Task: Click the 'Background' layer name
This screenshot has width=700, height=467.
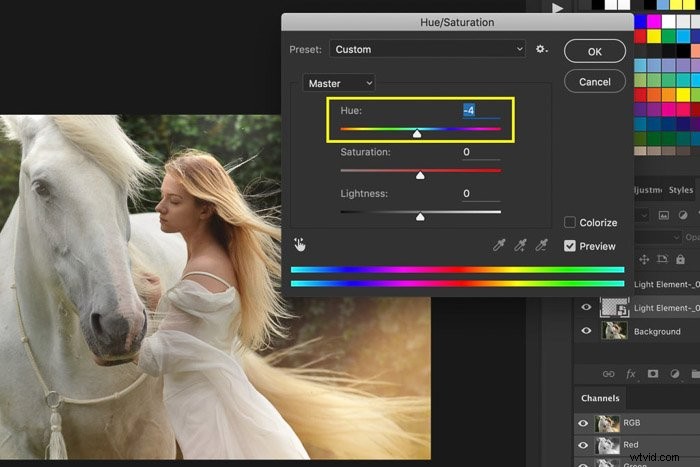Action: tap(657, 331)
